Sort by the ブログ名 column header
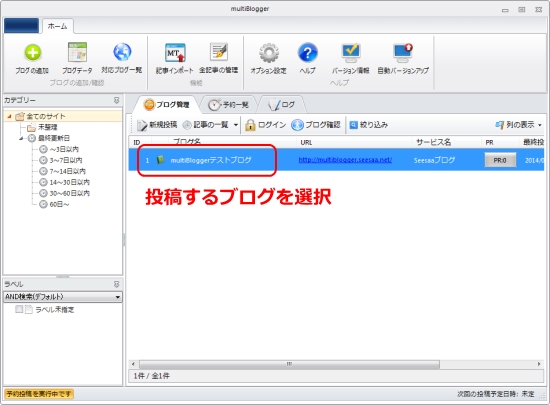550x405 pixels. click(187, 142)
